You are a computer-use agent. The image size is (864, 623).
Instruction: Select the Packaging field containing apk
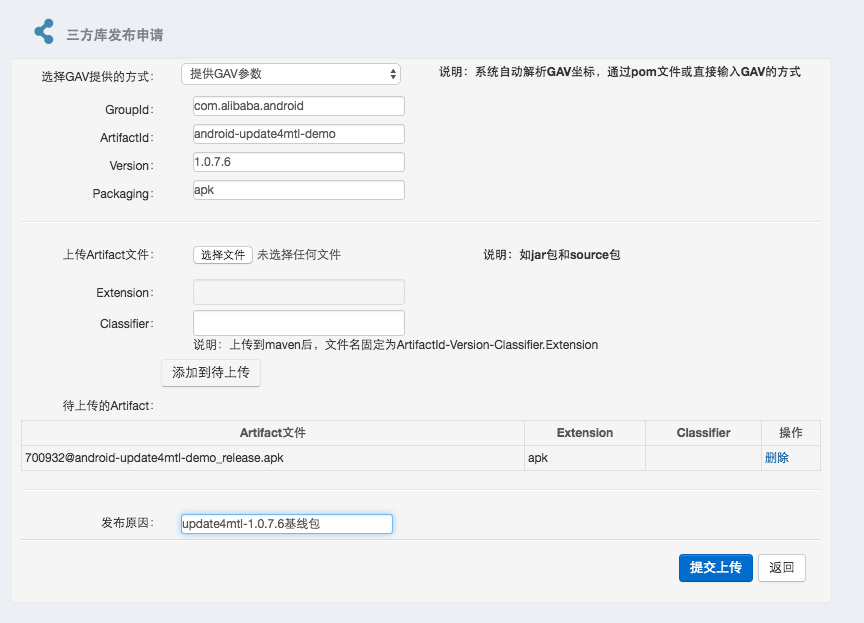298,190
